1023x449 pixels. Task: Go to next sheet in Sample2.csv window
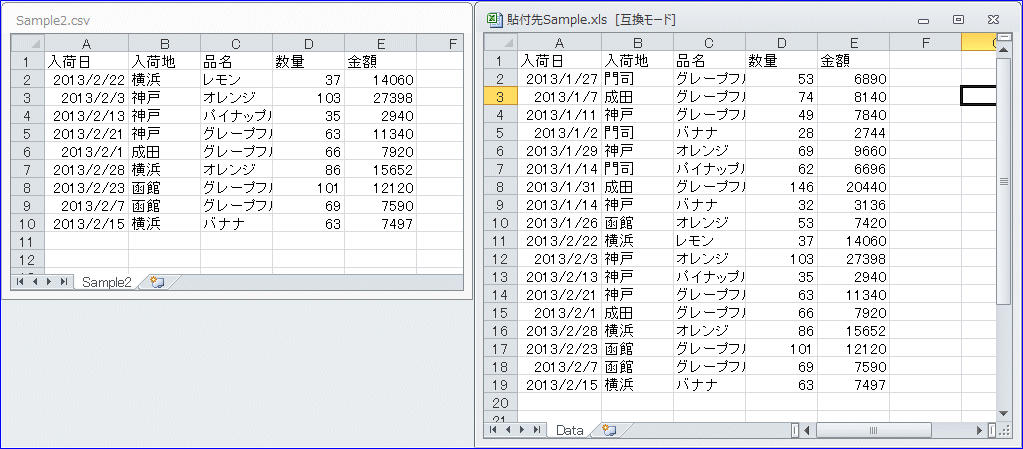coord(50,282)
